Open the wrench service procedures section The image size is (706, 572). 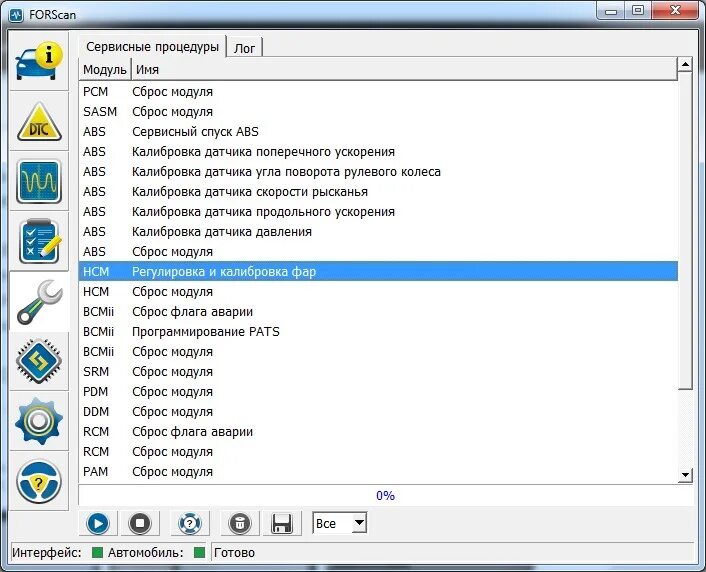tap(39, 302)
